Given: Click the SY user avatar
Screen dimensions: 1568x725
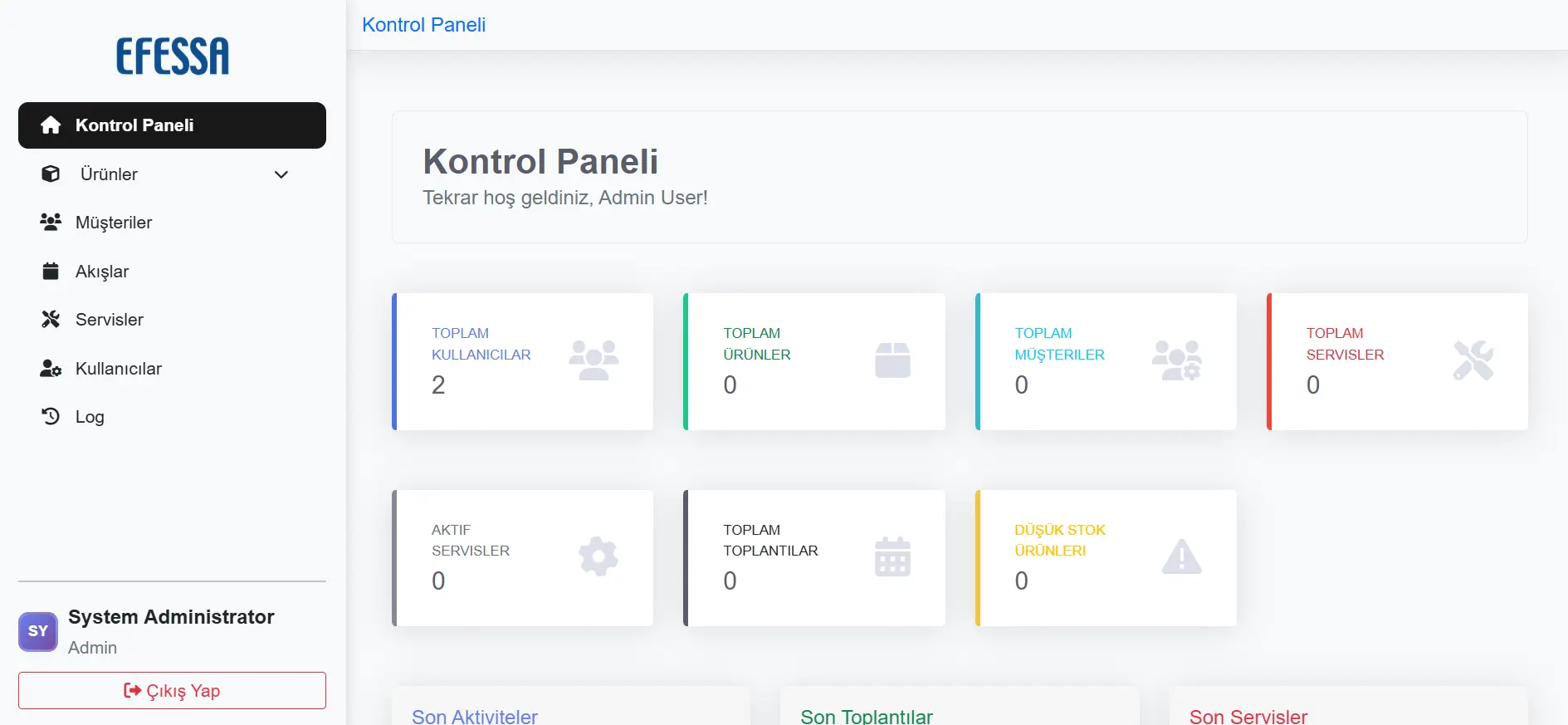Looking at the screenshot, I should [x=38, y=631].
